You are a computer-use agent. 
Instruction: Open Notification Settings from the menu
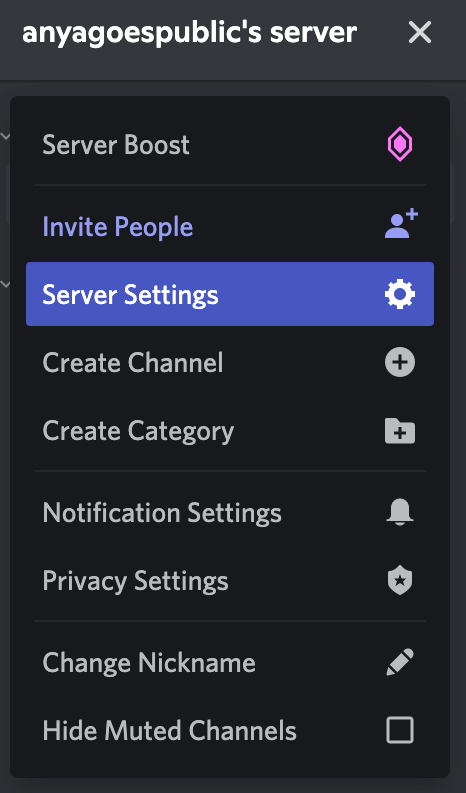coord(230,512)
